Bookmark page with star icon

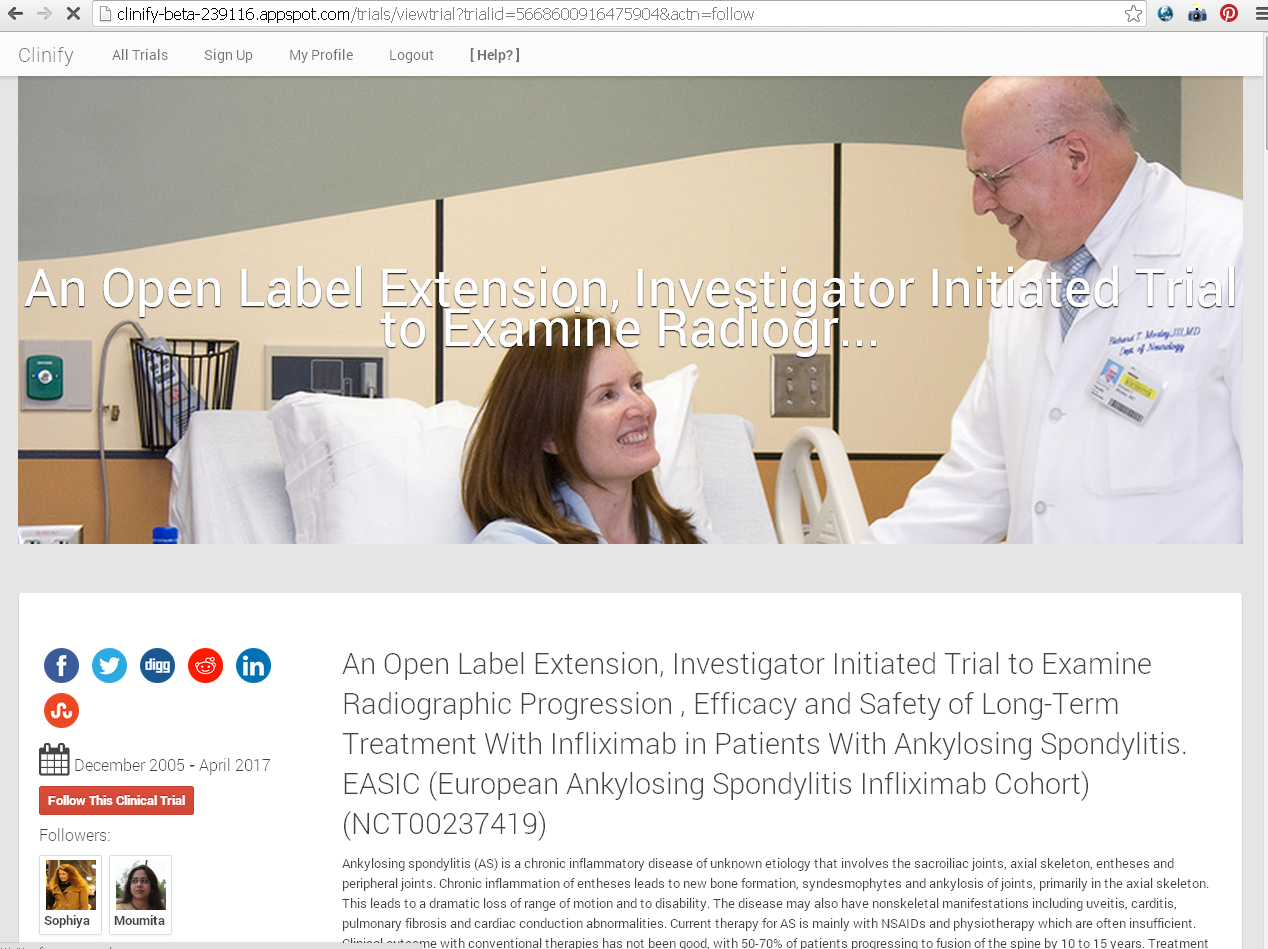[1133, 14]
